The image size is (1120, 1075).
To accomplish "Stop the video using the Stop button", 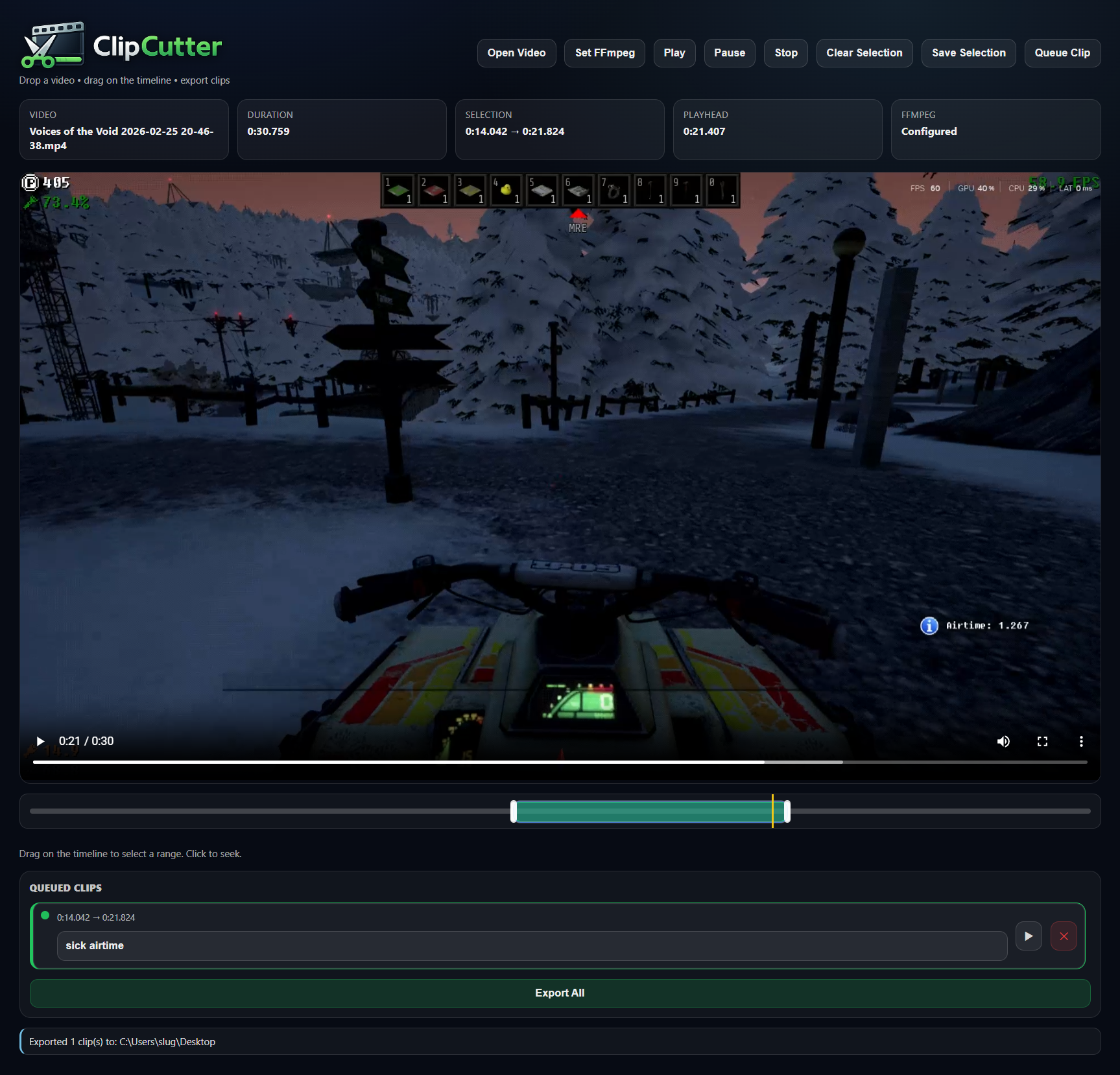I will click(786, 53).
